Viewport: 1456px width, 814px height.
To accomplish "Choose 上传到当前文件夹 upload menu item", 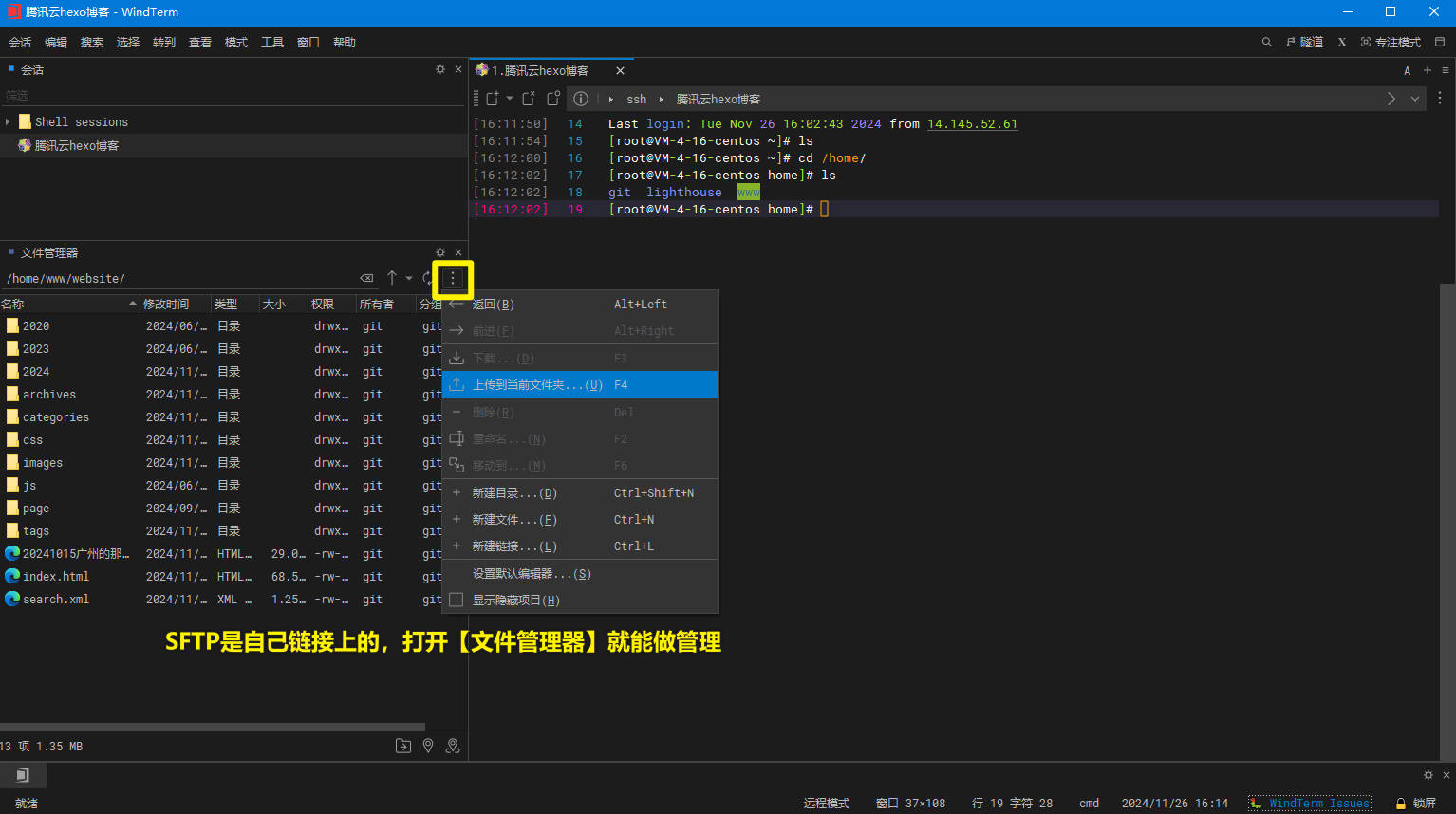I will [x=579, y=385].
